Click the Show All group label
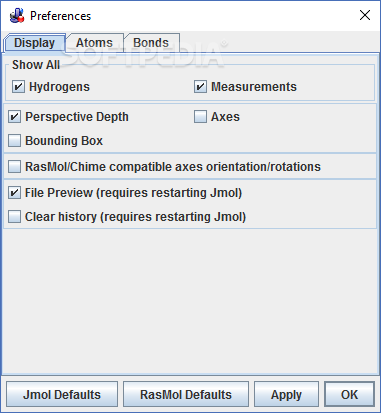 click(x=36, y=65)
